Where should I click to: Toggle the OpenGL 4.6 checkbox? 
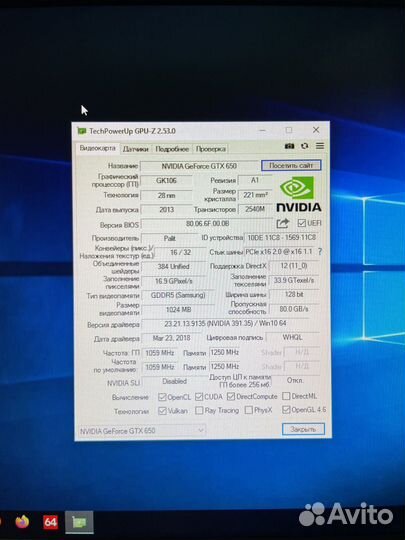click(286, 409)
